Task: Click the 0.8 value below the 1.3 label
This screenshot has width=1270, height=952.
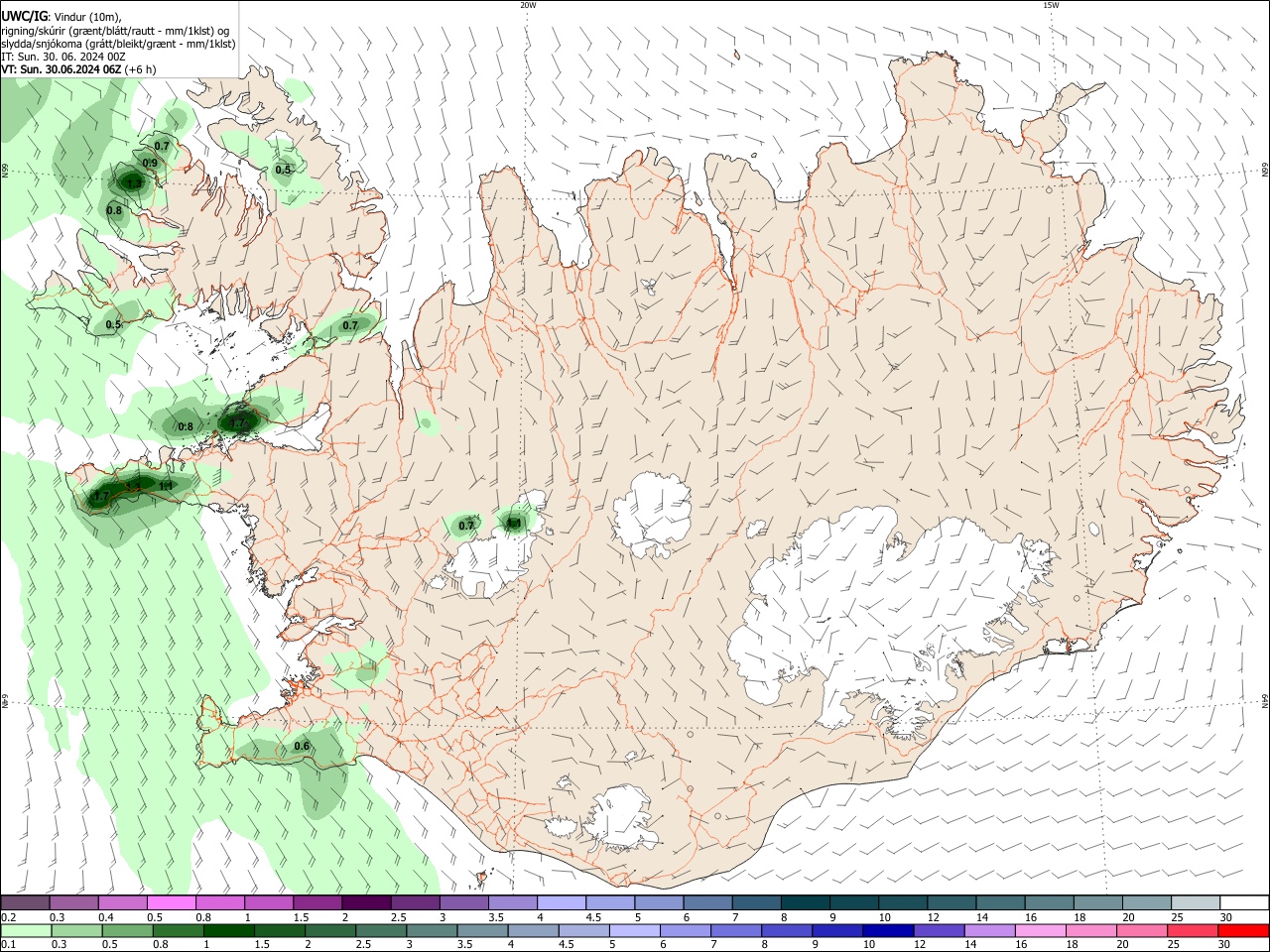Action: pyautogui.click(x=114, y=210)
